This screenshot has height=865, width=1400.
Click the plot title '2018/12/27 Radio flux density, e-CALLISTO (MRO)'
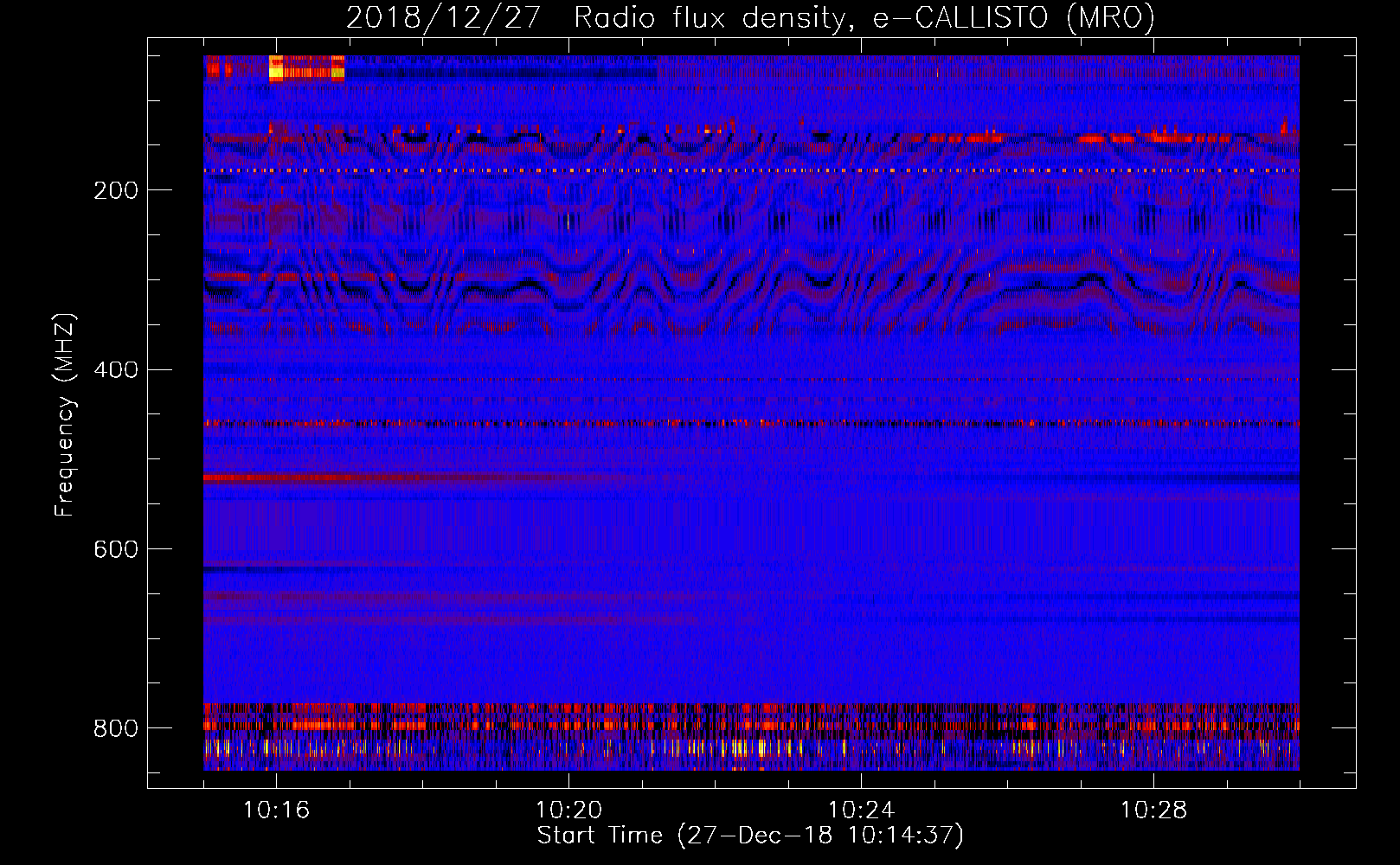pos(750,17)
